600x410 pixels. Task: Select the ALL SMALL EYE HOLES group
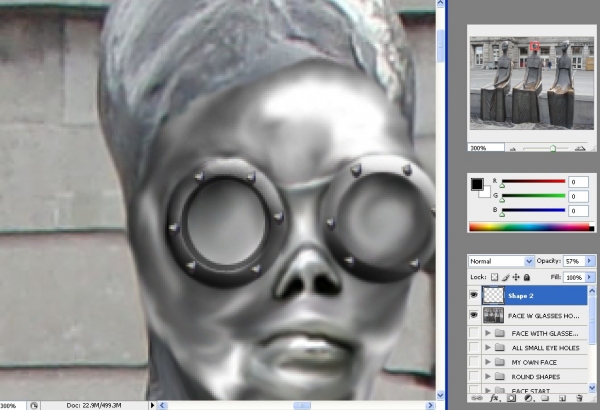[x=527, y=348]
